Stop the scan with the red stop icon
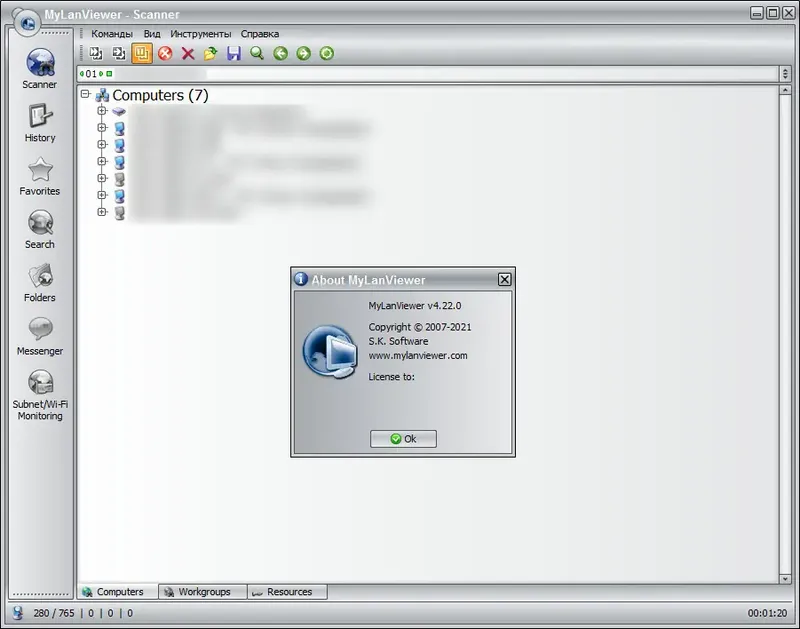 click(165, 53)
